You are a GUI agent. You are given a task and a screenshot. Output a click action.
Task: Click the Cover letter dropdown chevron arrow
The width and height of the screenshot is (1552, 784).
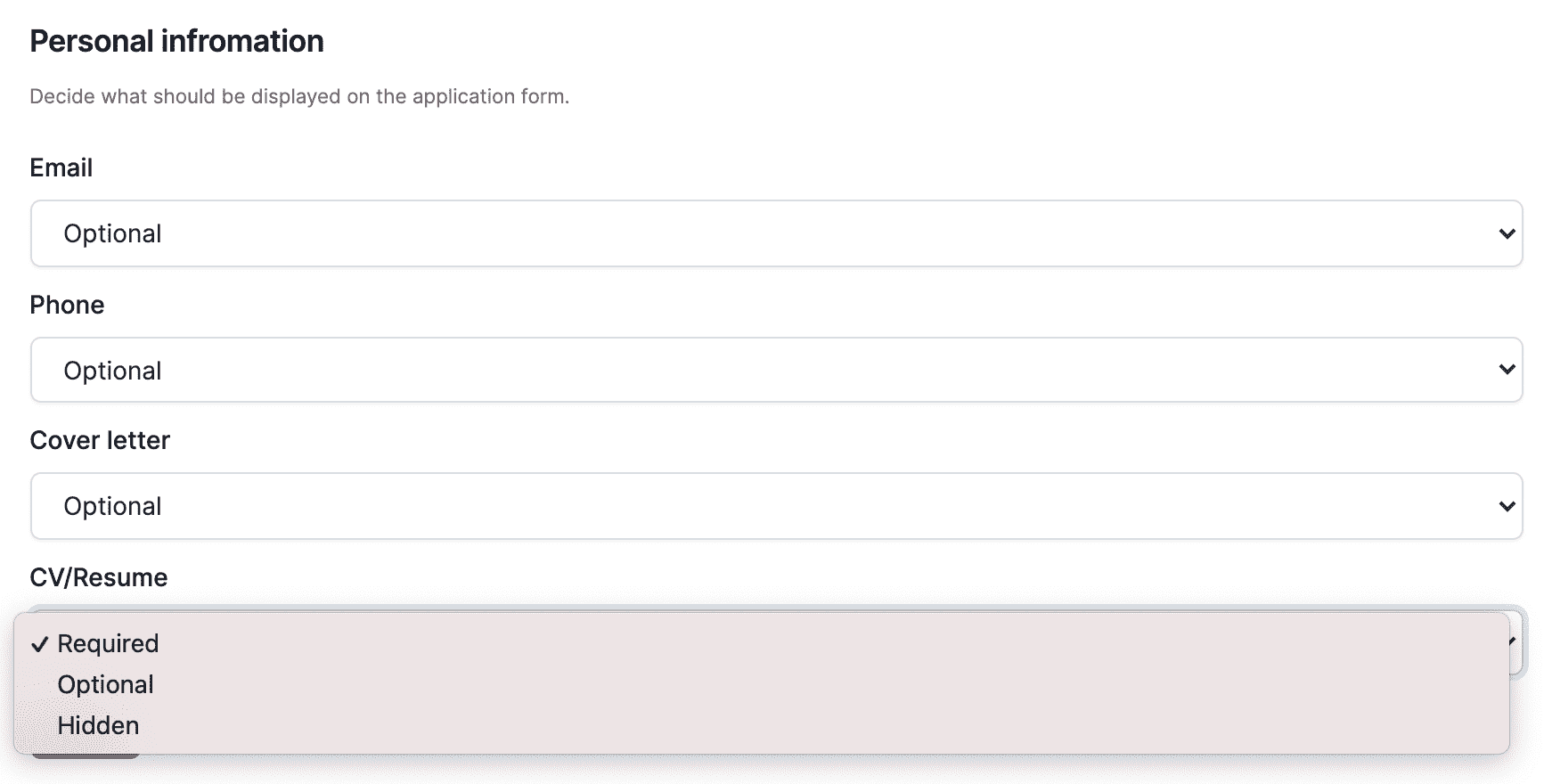(1507, 506)
